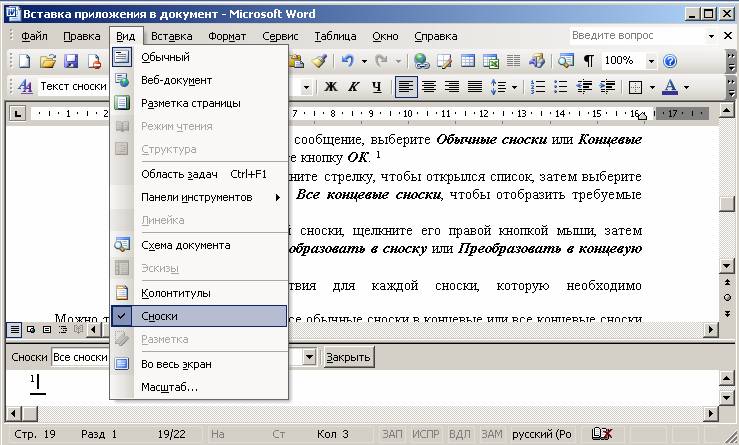
Task: Insert a hyperlink via globe icon
Action: (x=421, y=61)
